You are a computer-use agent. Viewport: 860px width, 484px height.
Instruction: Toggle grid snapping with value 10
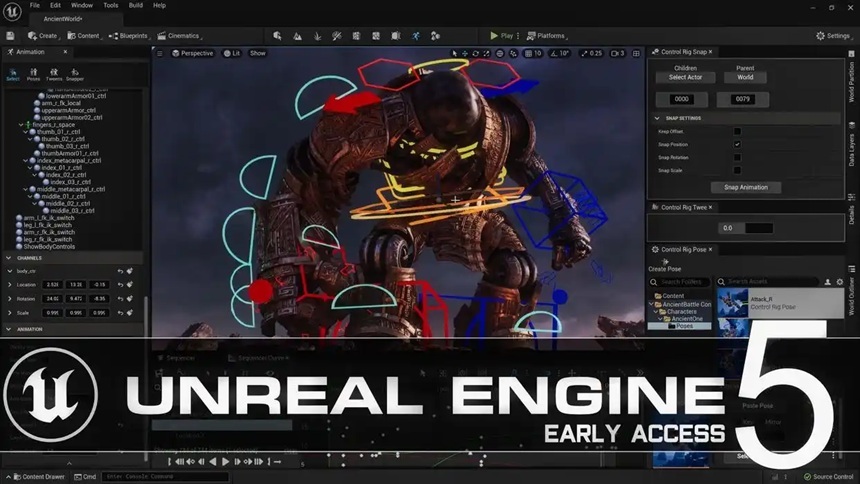(x=533, y=53)
